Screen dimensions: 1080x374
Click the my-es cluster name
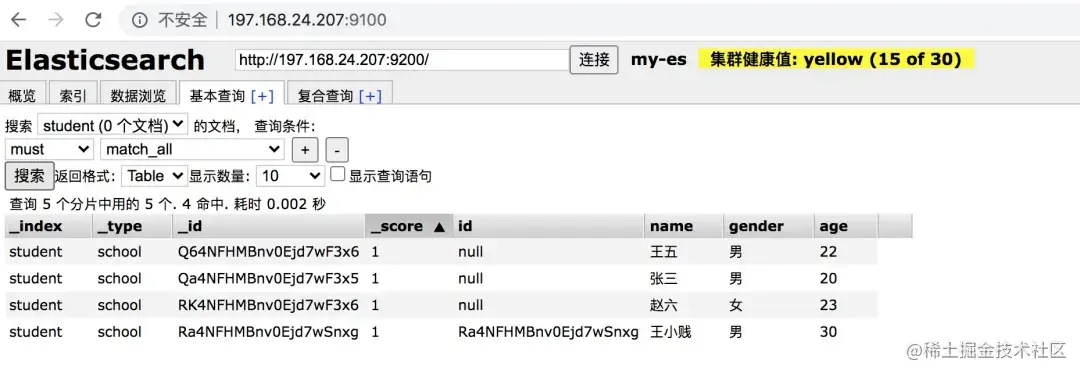(658, 59)
